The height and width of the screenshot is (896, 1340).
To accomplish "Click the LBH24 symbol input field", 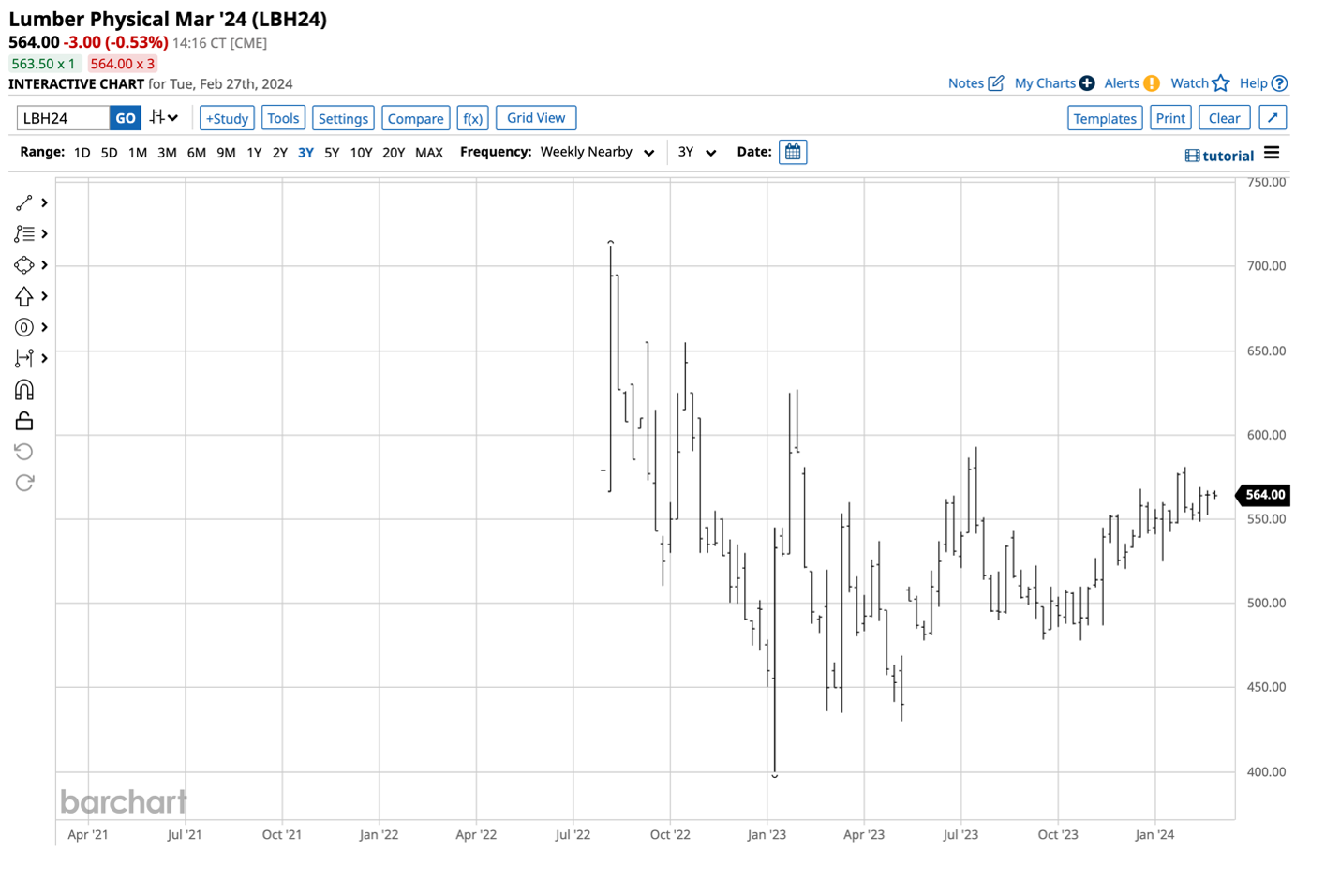I will coord(64,118).
